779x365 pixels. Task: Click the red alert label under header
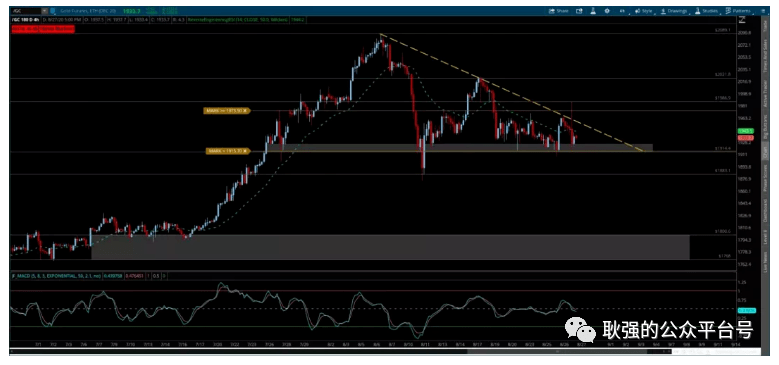click(43, 29)
